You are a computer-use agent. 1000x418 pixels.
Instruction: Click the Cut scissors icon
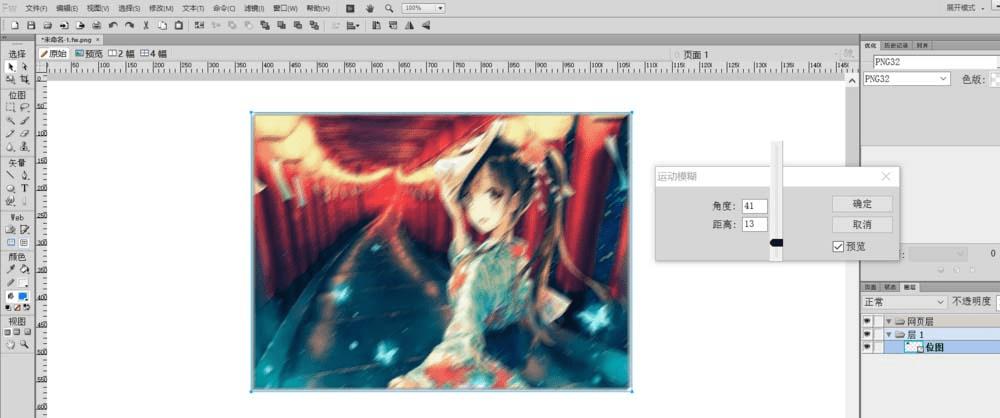146,26
